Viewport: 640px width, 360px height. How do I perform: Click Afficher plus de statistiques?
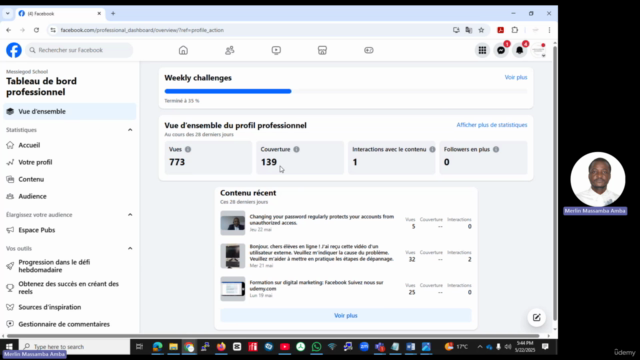(x=492, y=125)
